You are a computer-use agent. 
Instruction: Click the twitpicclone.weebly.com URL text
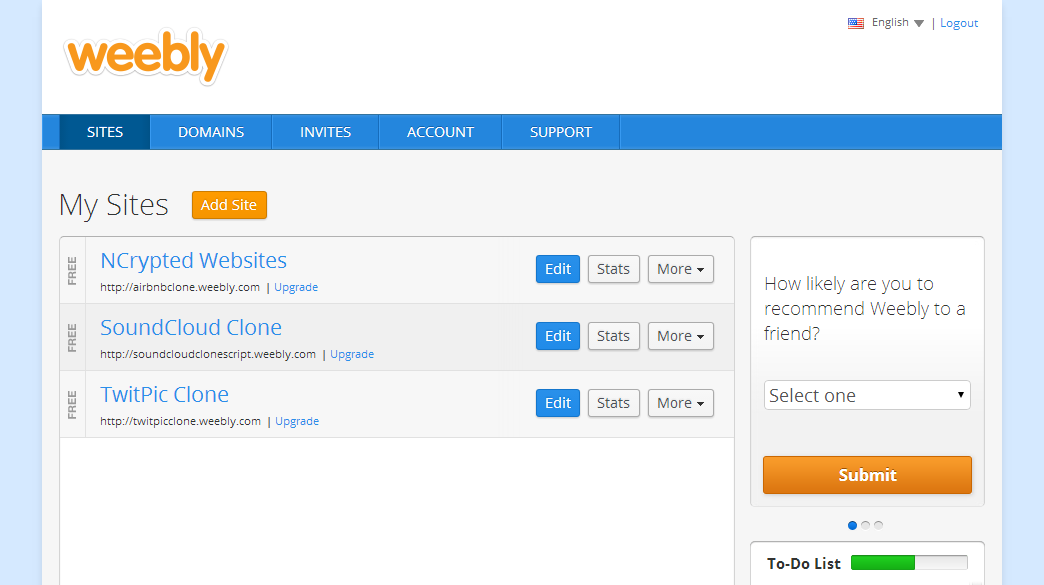coord(180,421)
